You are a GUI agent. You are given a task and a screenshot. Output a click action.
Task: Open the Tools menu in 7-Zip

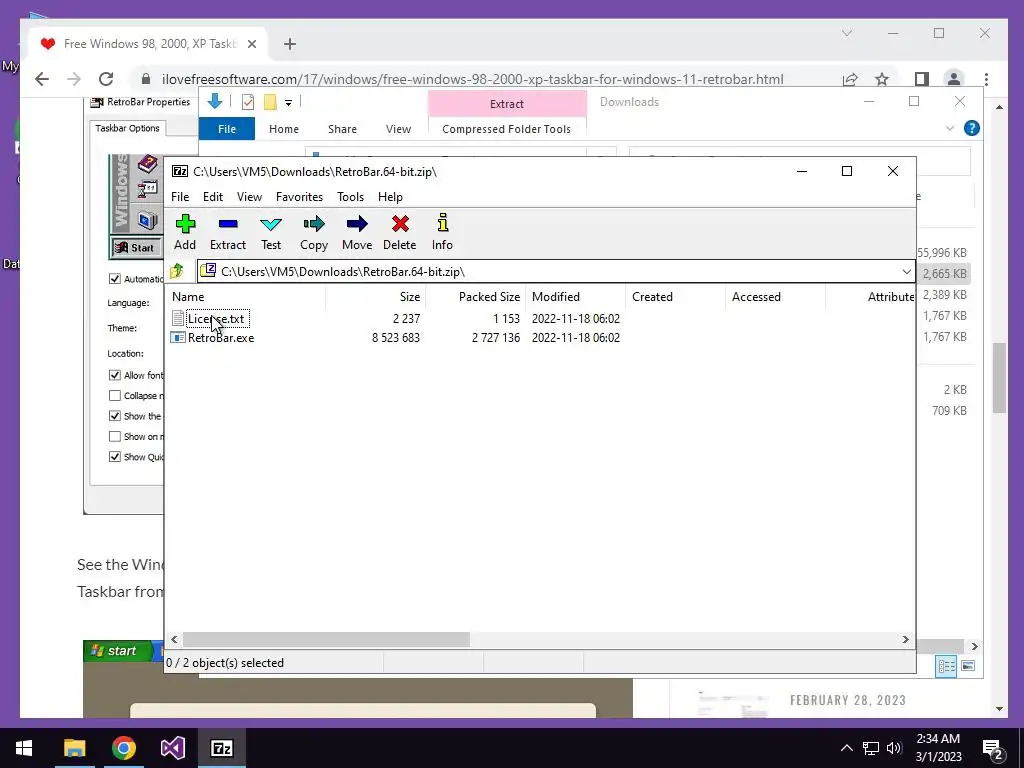click(350, 197)
